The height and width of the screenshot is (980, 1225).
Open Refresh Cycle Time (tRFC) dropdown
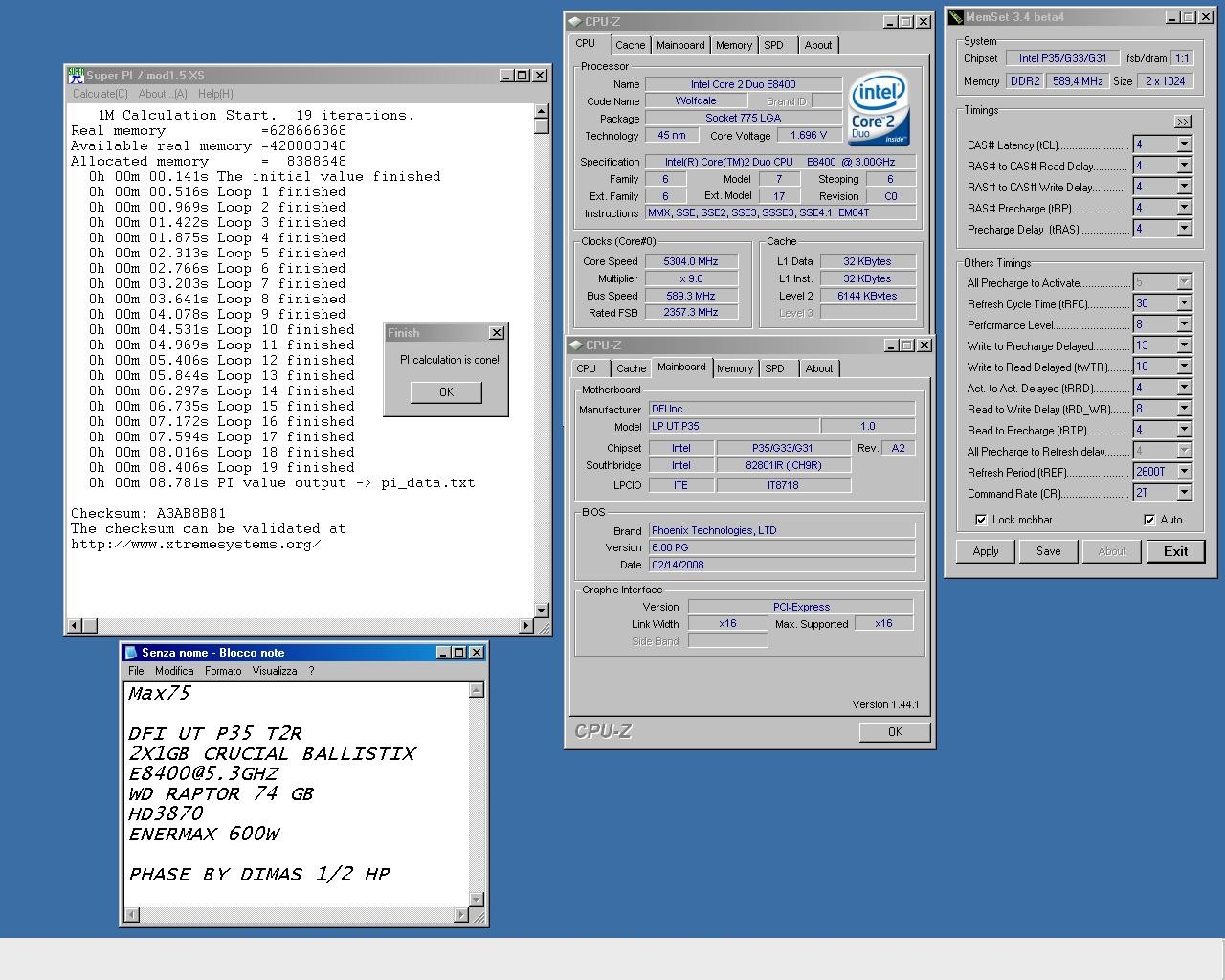coord(1184,303)
